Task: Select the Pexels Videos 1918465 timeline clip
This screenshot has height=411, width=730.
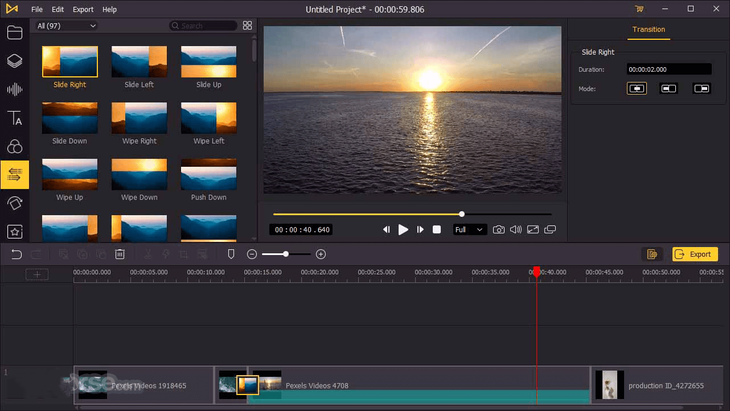Action: point(144,385)
